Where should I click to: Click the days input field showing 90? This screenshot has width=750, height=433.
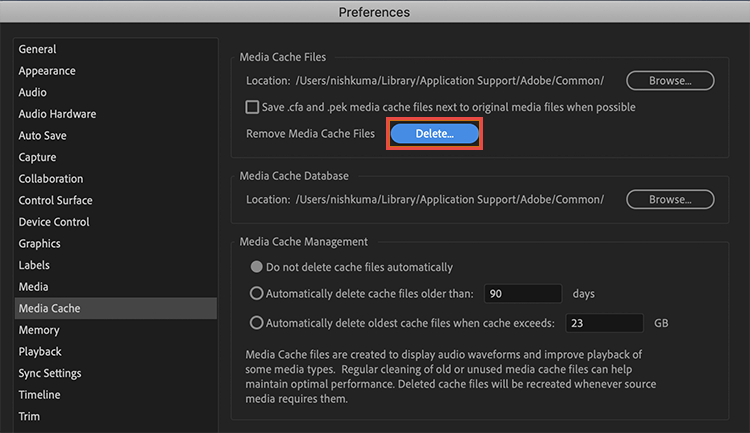522,294
